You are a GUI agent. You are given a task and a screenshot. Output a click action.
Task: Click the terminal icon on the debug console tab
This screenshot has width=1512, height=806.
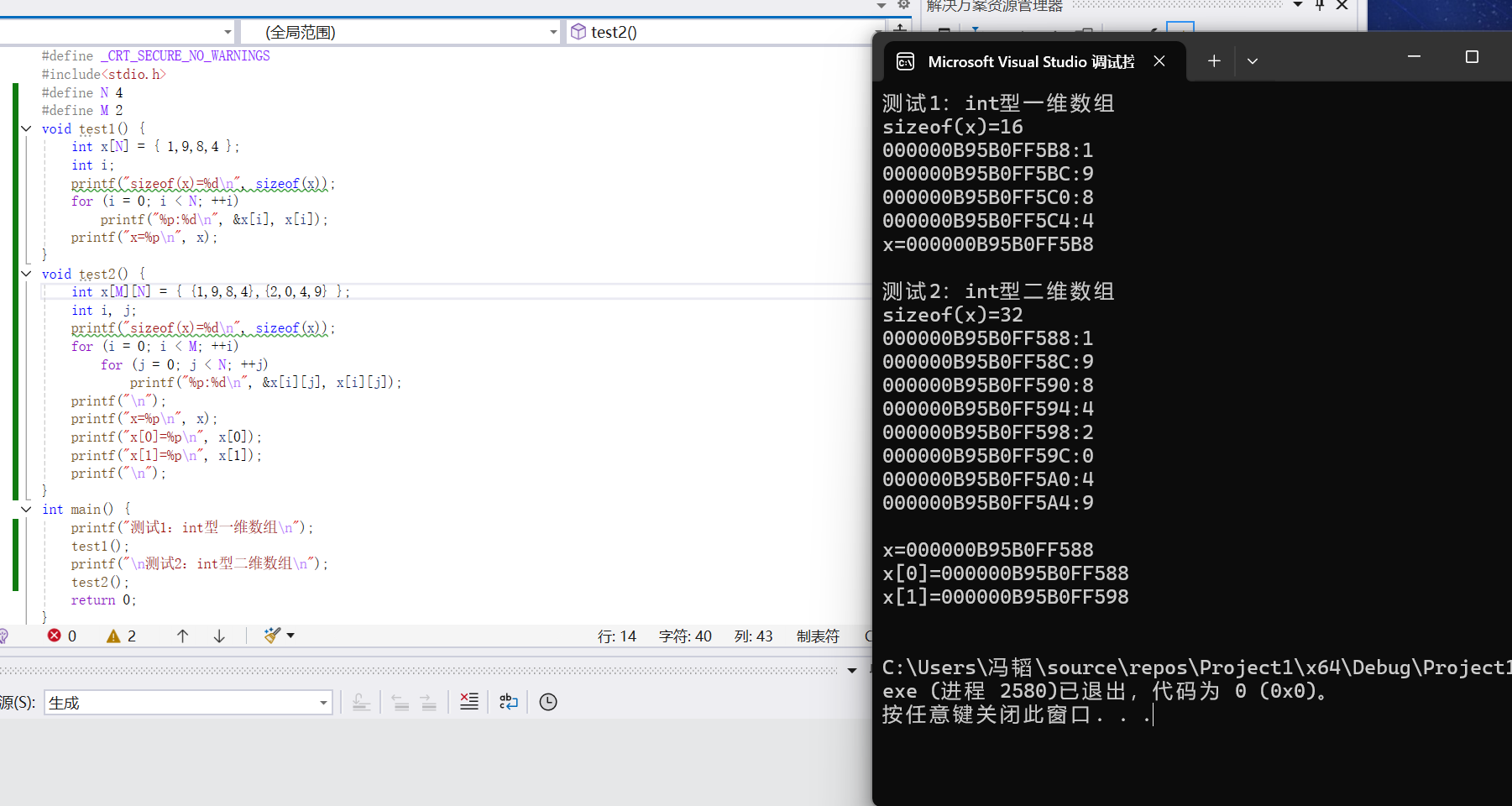pos(905,61)
